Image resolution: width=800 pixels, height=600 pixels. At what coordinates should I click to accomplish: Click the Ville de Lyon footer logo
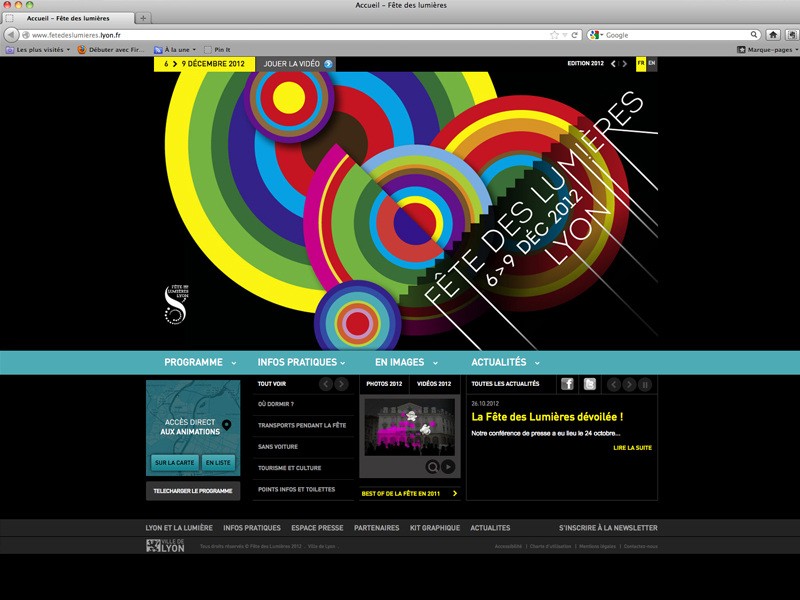pos(165,546)
